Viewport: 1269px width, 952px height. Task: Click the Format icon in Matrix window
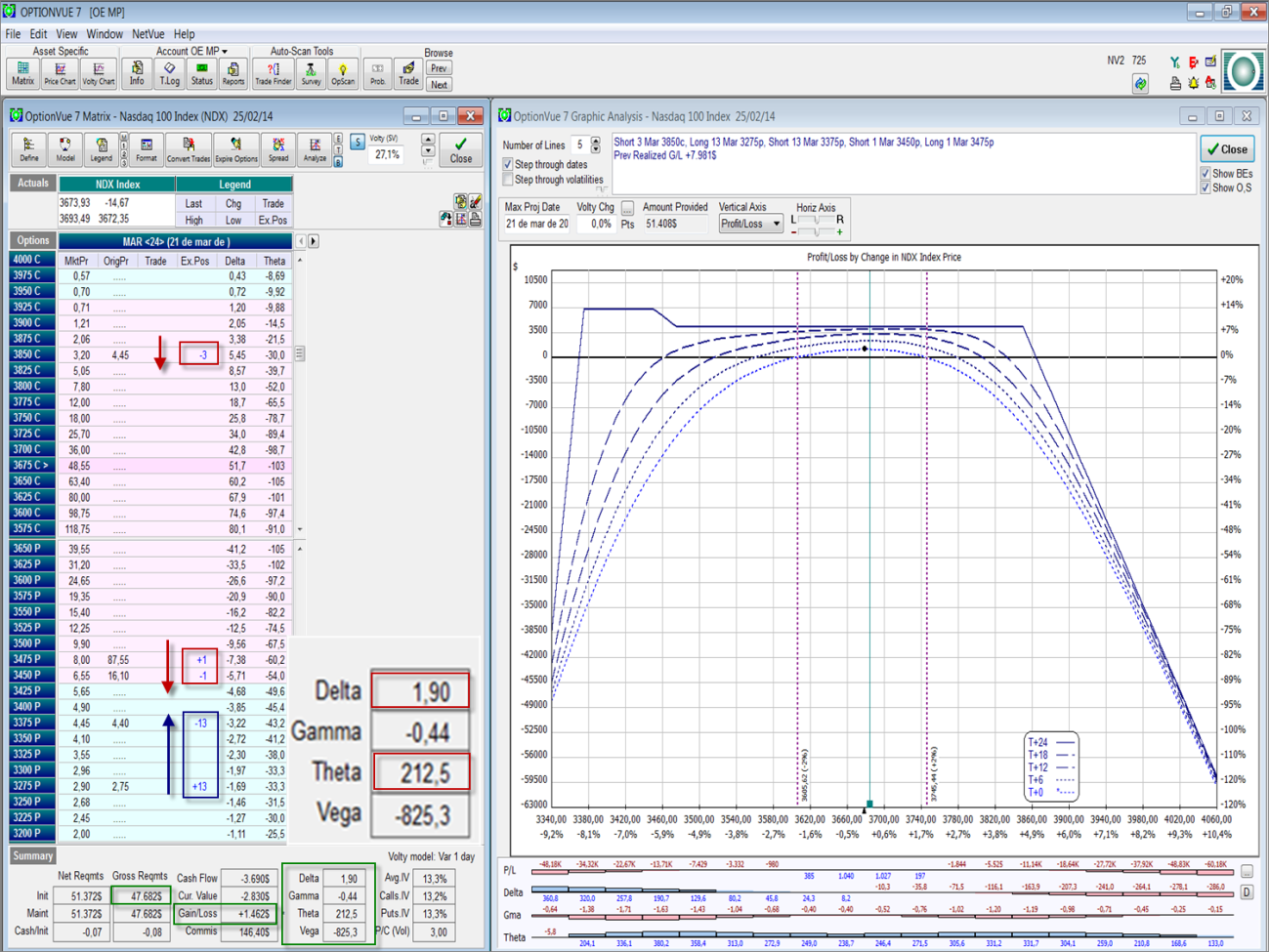[x=147, y=149]
